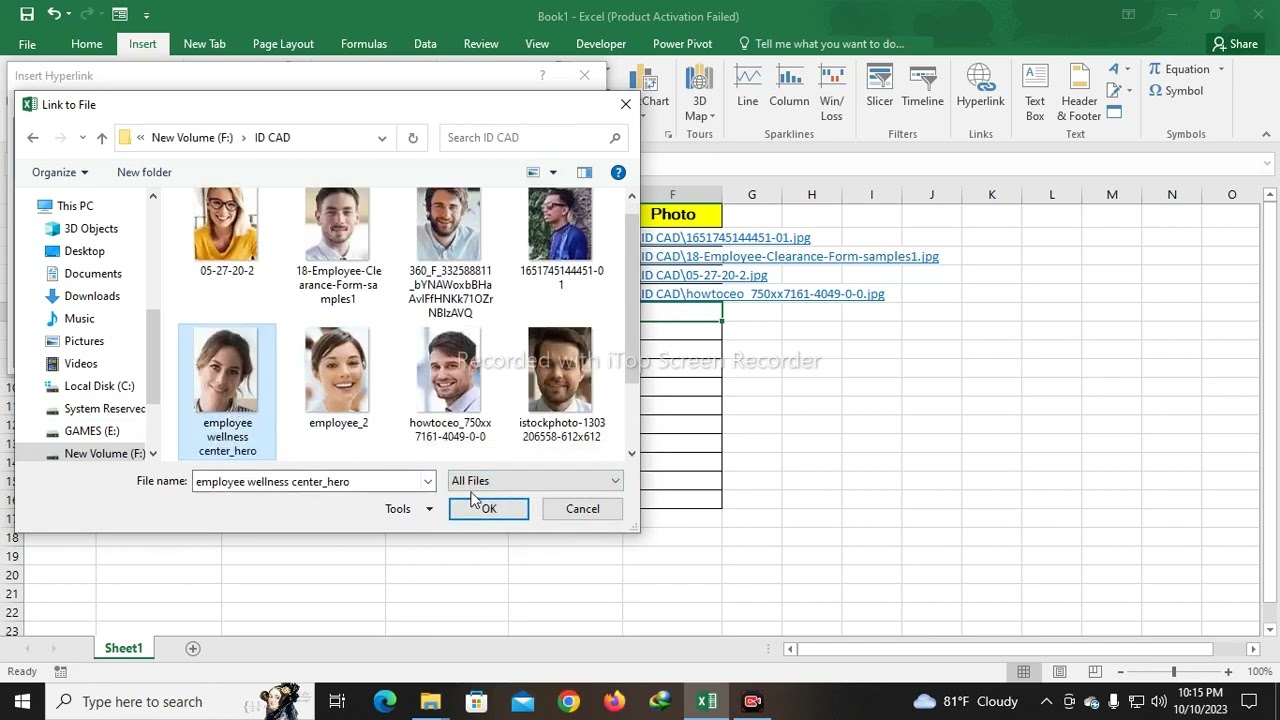
Task: Save the workbook from the quick access toolbar
Action: (x=27, y=15)
